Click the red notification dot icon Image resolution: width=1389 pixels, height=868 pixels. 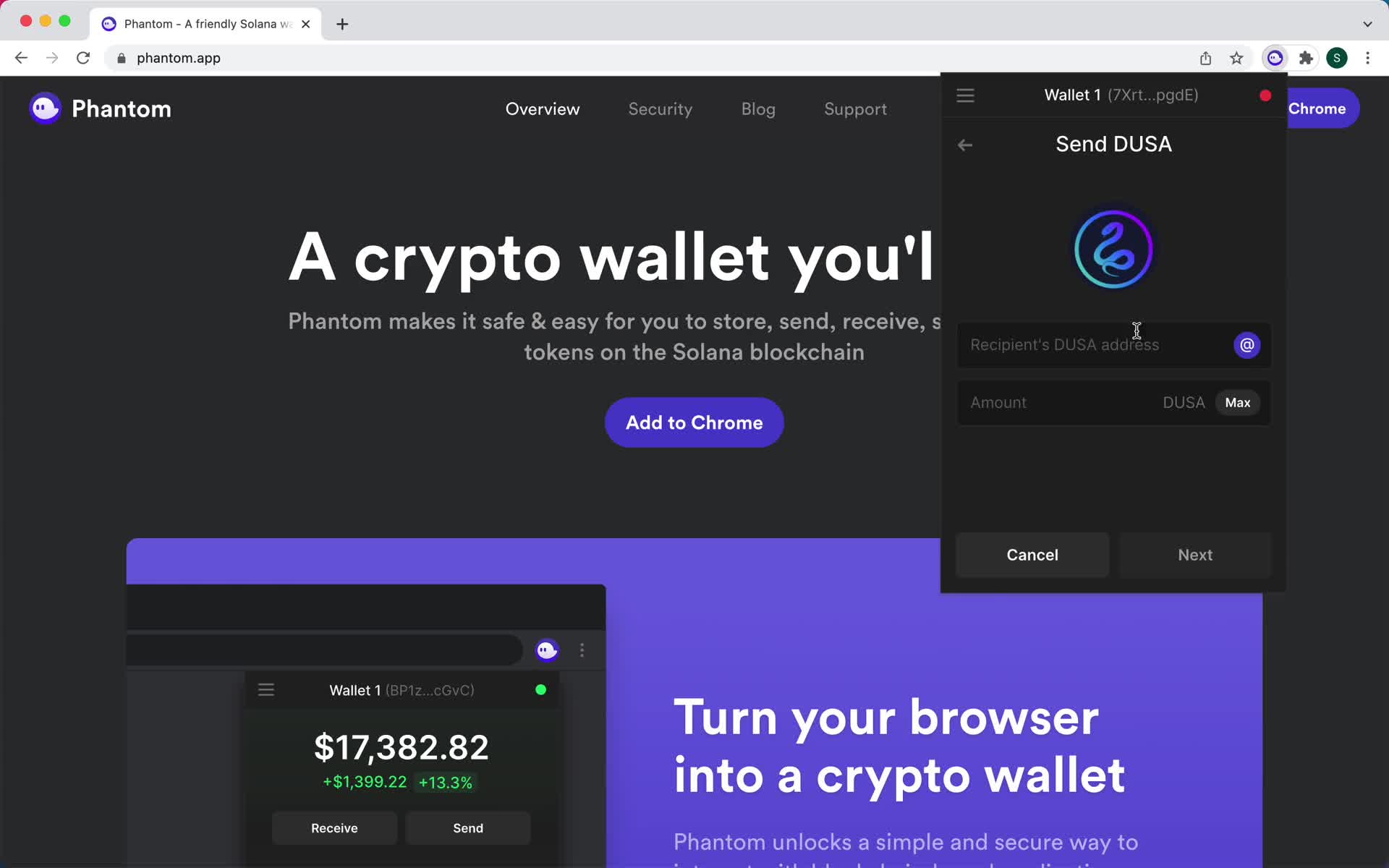tap(1265, 95)
